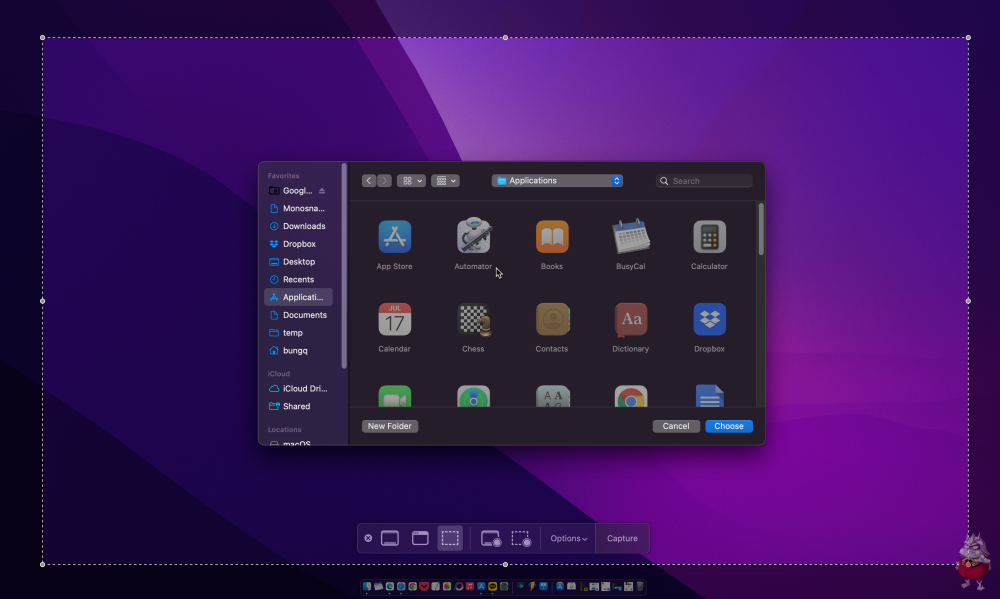The image size is (1000, 599).
Task: Select the Find My radar icon
Action: [473, 396]
